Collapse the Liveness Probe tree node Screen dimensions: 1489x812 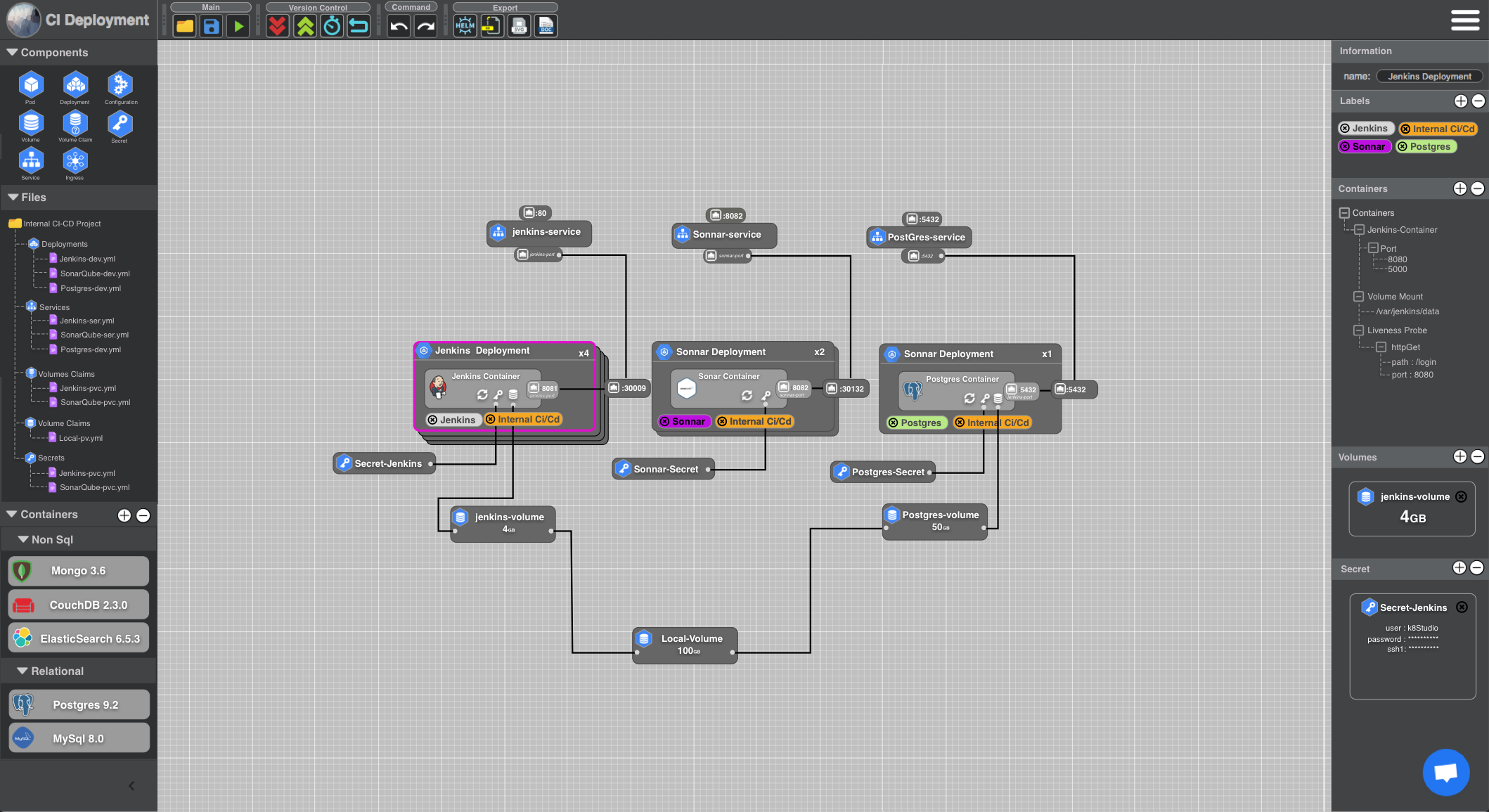coord(1358,330)
